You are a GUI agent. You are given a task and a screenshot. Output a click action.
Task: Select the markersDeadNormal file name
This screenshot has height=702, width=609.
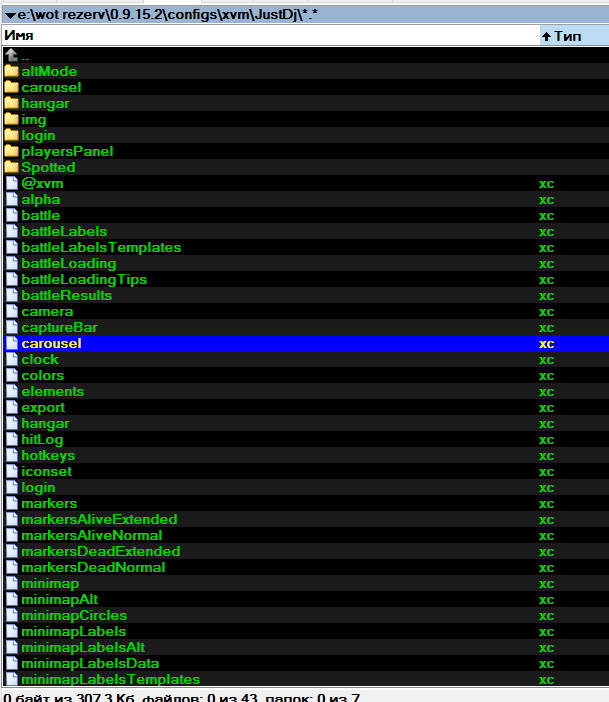pos(93,567)
